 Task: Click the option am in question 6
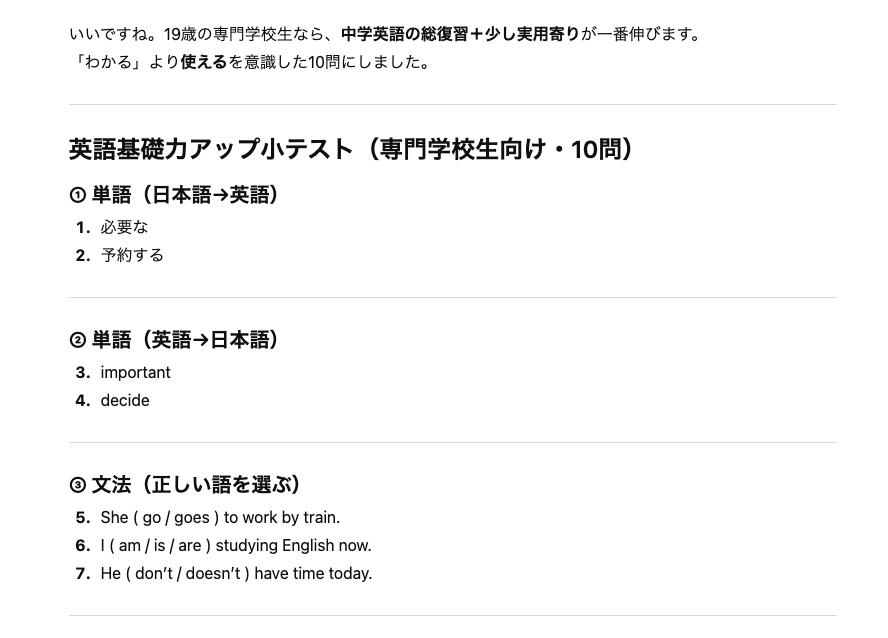click(130, 545)
